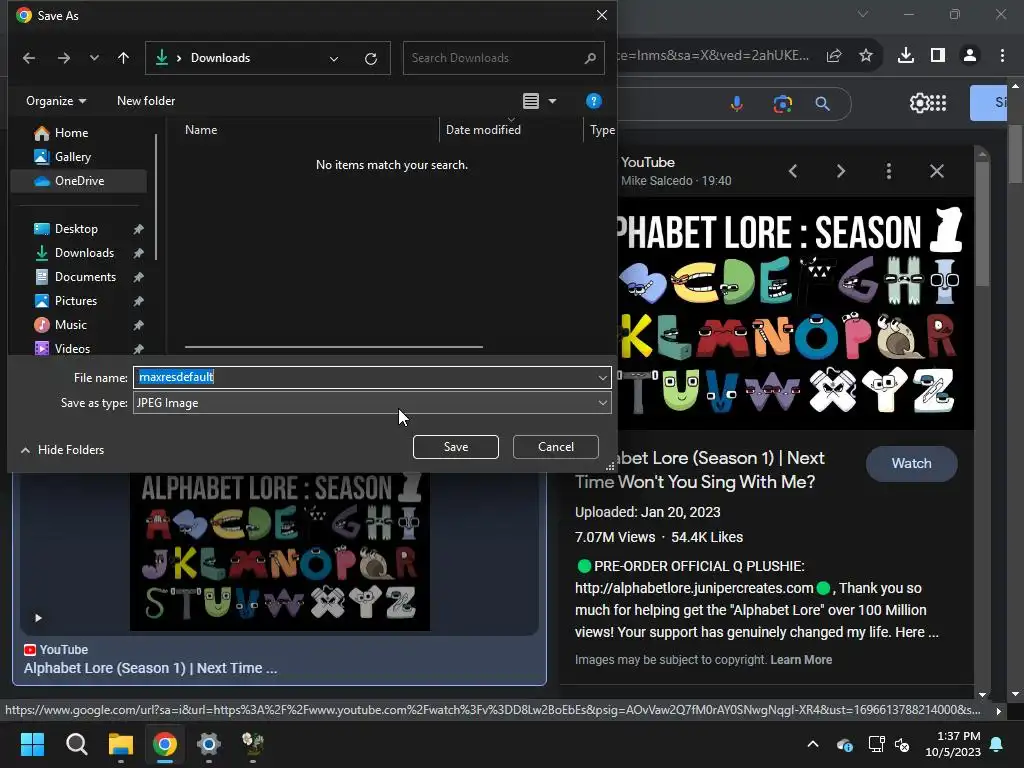The width and height of the screenshot is (1024, 768).
Task: Open Windows Start menu
Action: pos(32,744)
